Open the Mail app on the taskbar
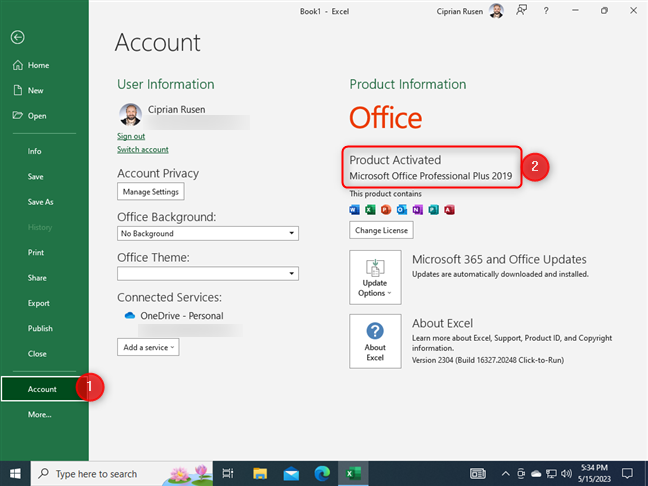The image size is (648, 486). tap(291, 474)
